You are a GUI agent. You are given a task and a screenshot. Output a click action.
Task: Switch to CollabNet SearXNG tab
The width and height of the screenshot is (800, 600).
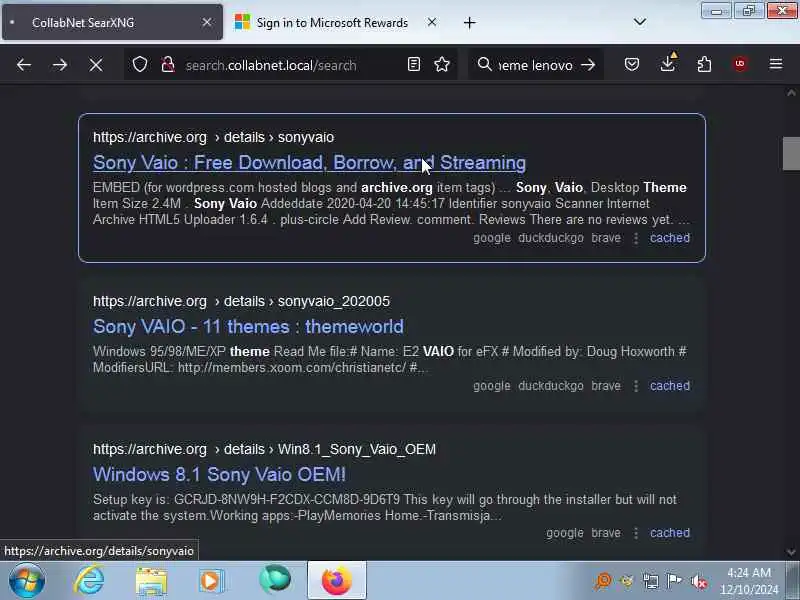click(x=112, y=22)
